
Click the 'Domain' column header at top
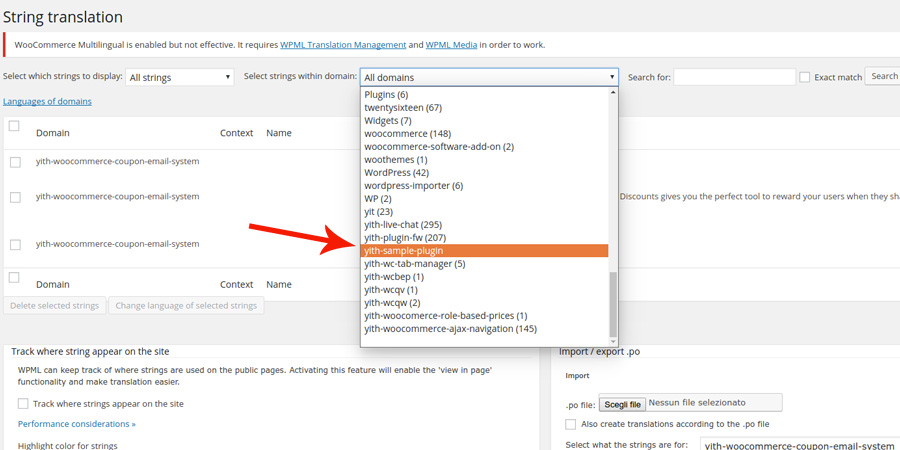click(53, 133)
